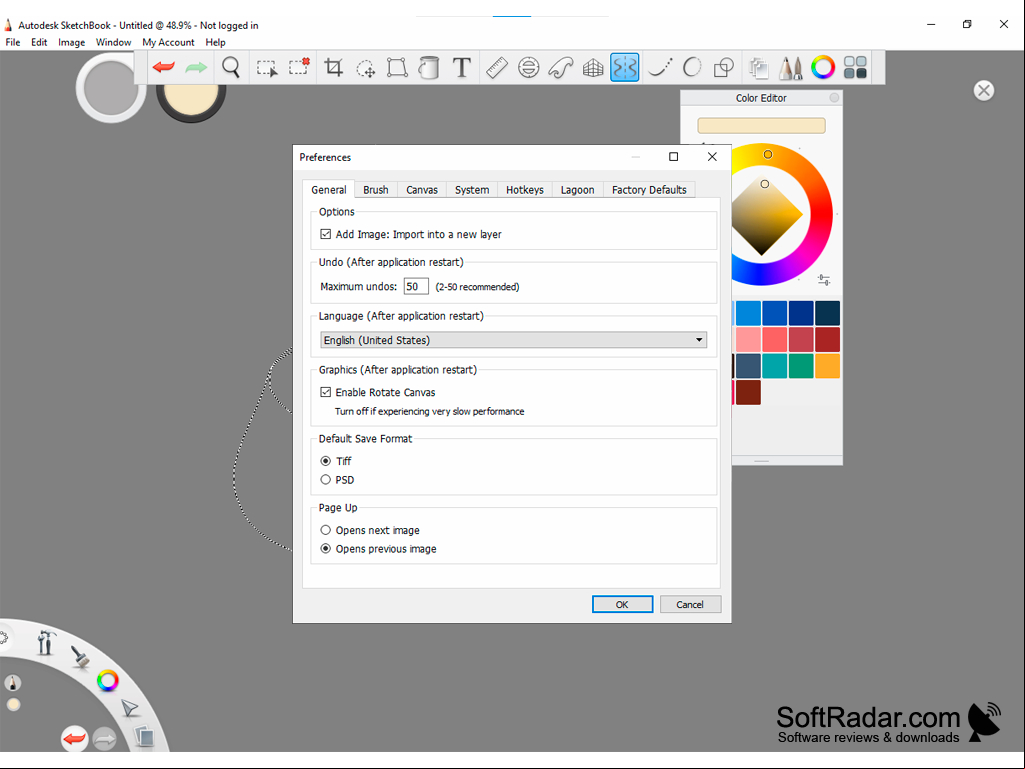Pick the dark navy swatch in Color Editor

tap(827, 313)
